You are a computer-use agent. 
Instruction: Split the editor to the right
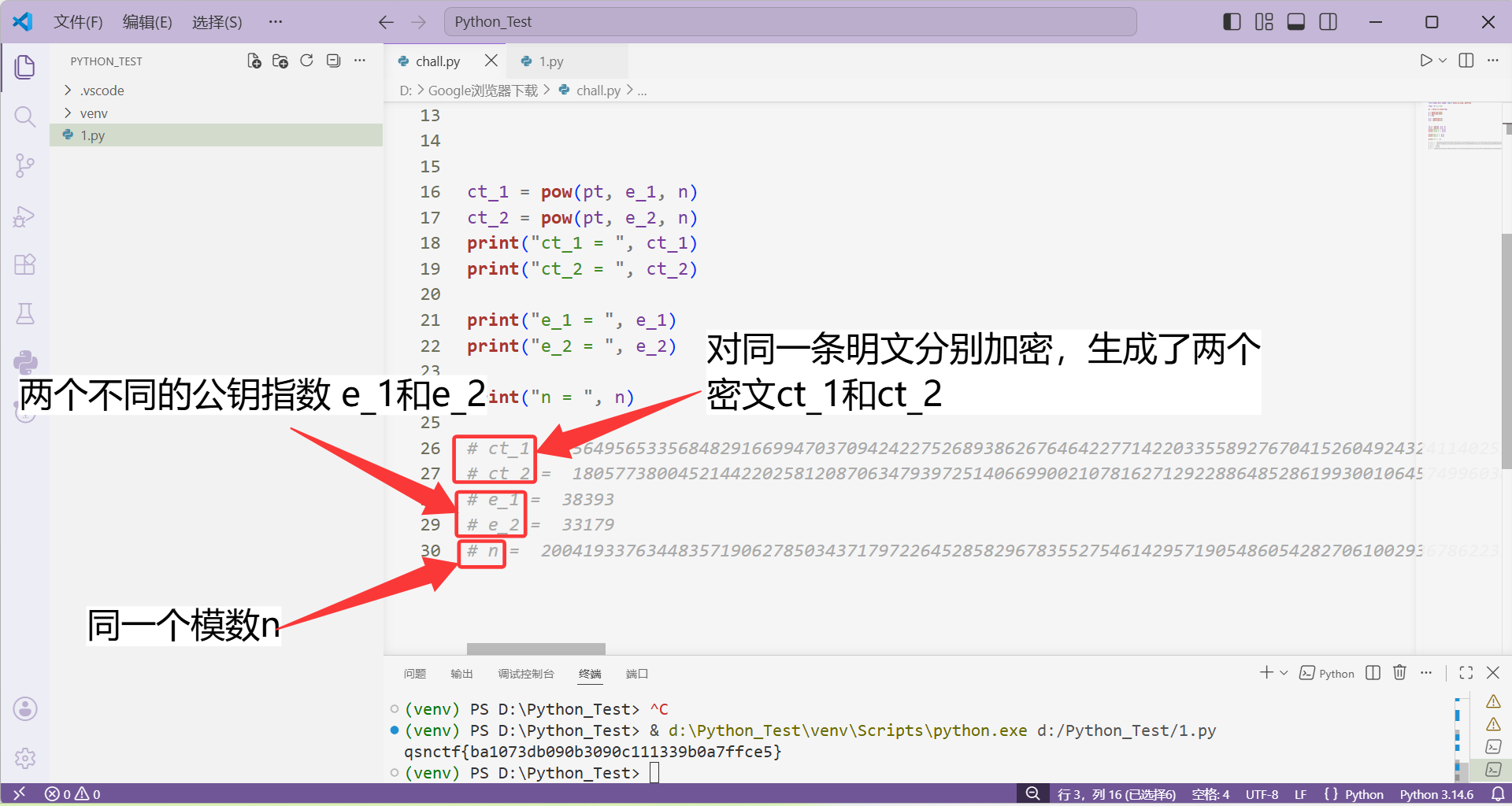[x=1466, y=61]
